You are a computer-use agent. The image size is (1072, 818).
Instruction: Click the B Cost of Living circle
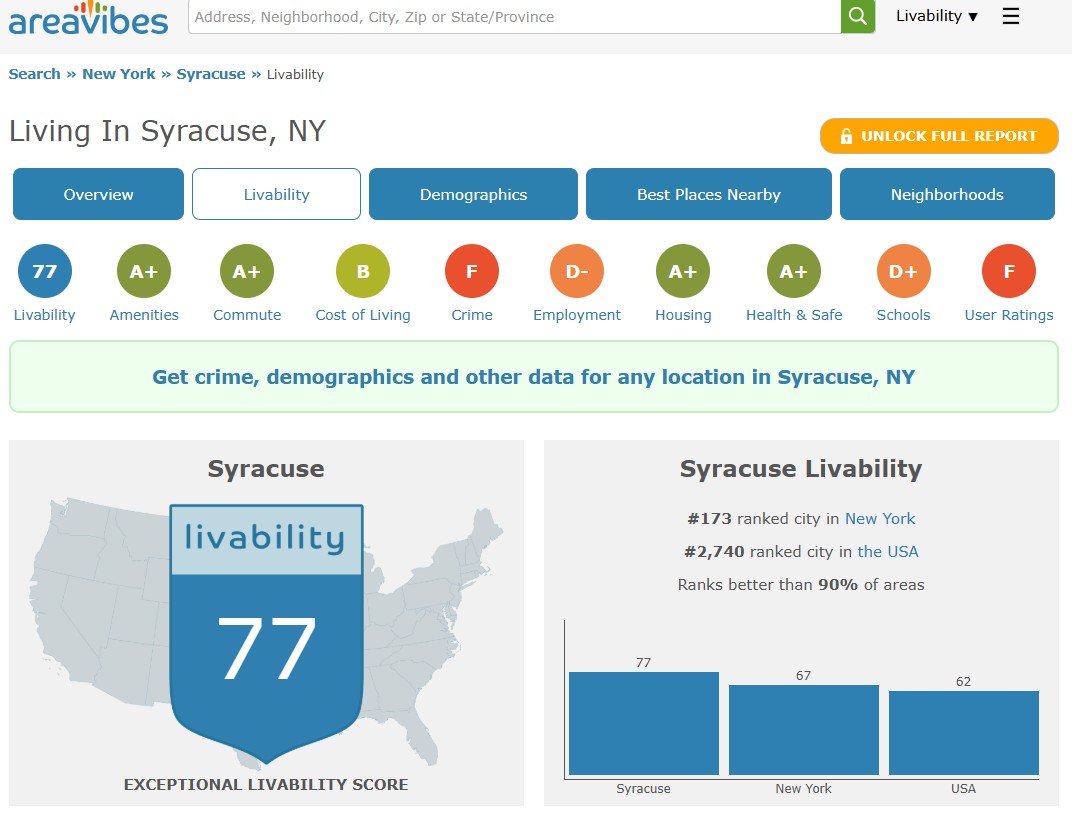tap(363, 271)
